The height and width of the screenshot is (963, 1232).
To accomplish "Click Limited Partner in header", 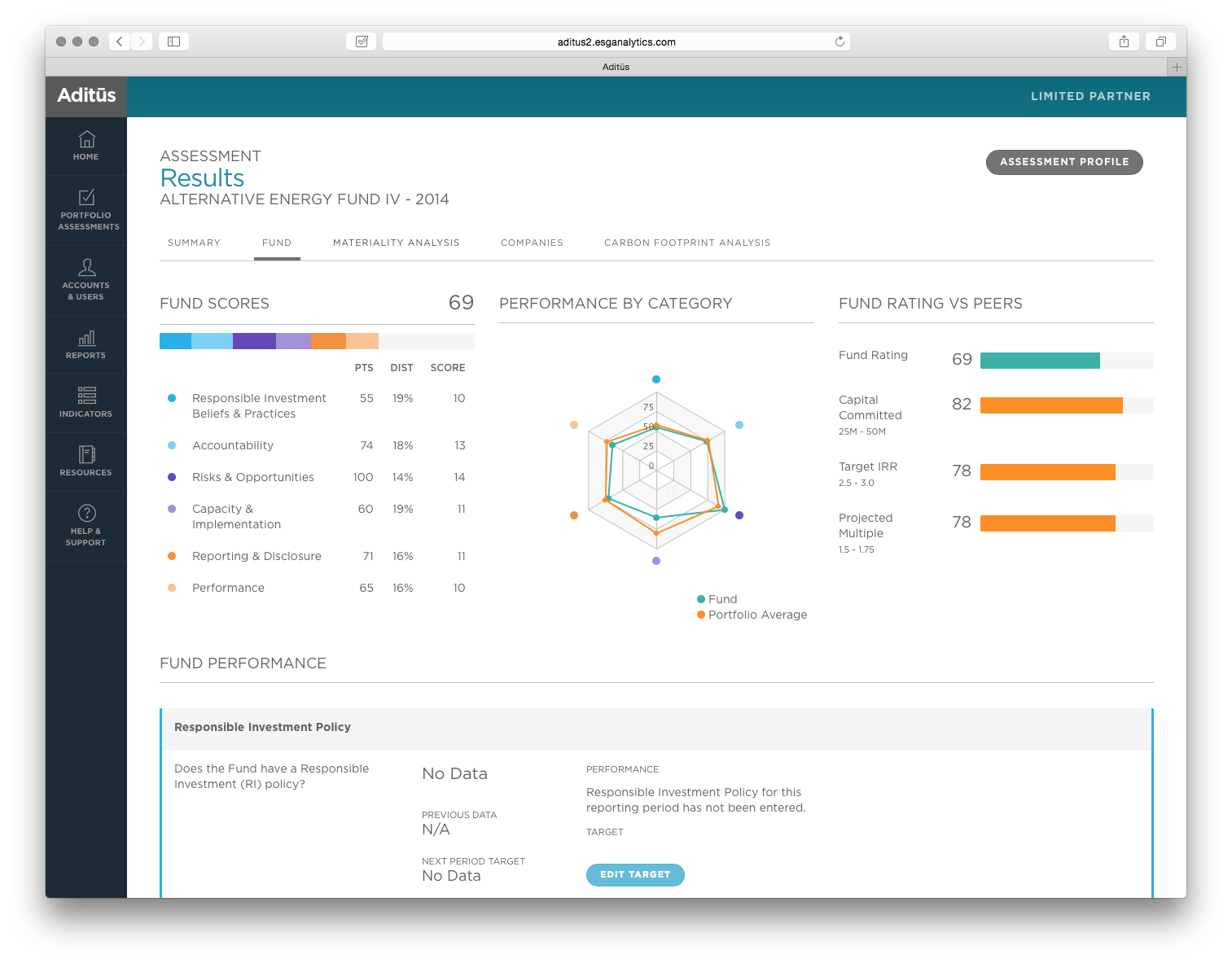I will point(1090,96).
